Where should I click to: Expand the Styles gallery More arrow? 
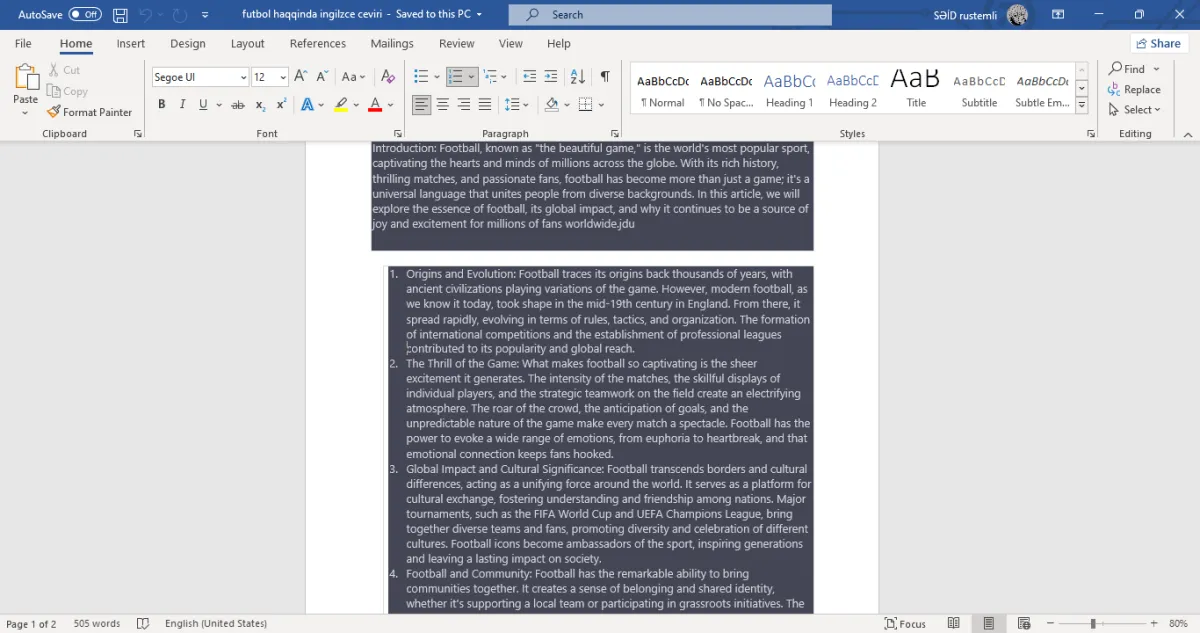(x=1081, y=105)
